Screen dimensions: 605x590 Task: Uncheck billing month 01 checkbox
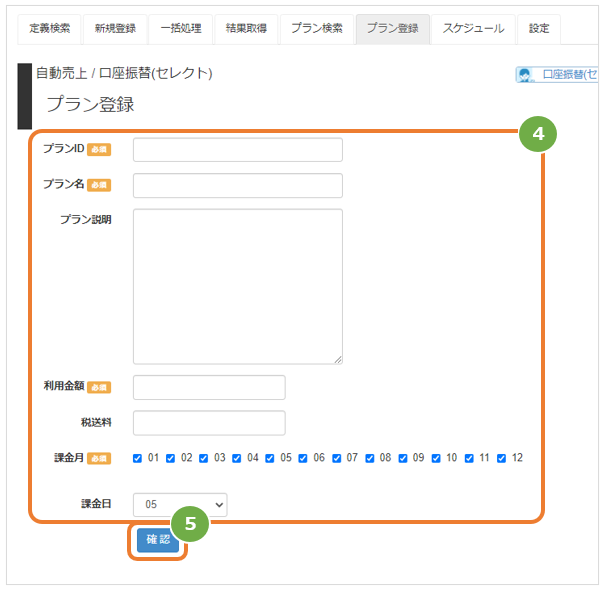137,458
